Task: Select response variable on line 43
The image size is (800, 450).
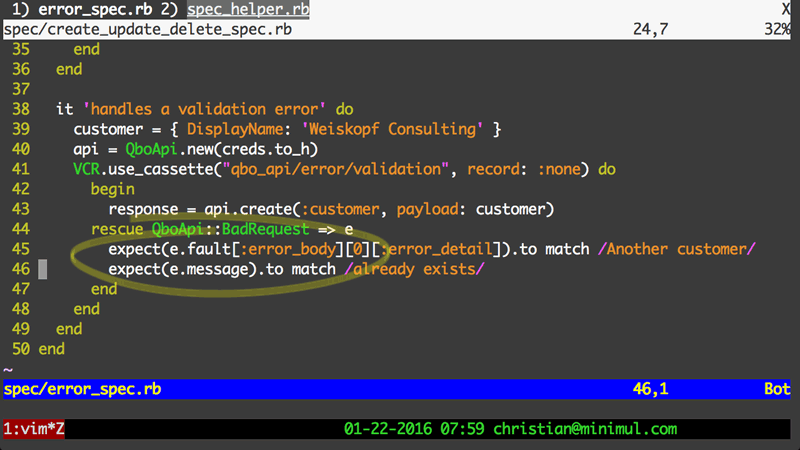Action: pyautogui.click(x=143, y=209)
